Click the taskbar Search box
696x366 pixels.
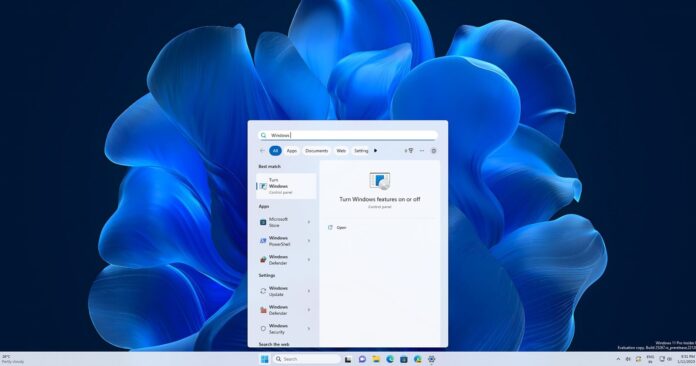(x=307, y=359)
